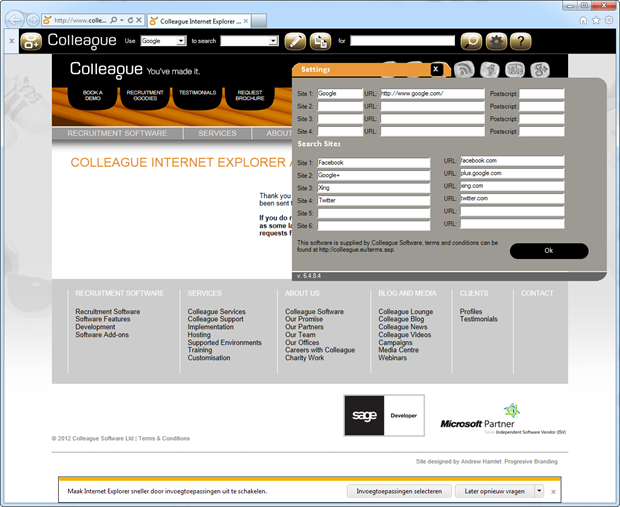Go forward with browser forward arrow
Screen dimensions: 620x507
33,20
